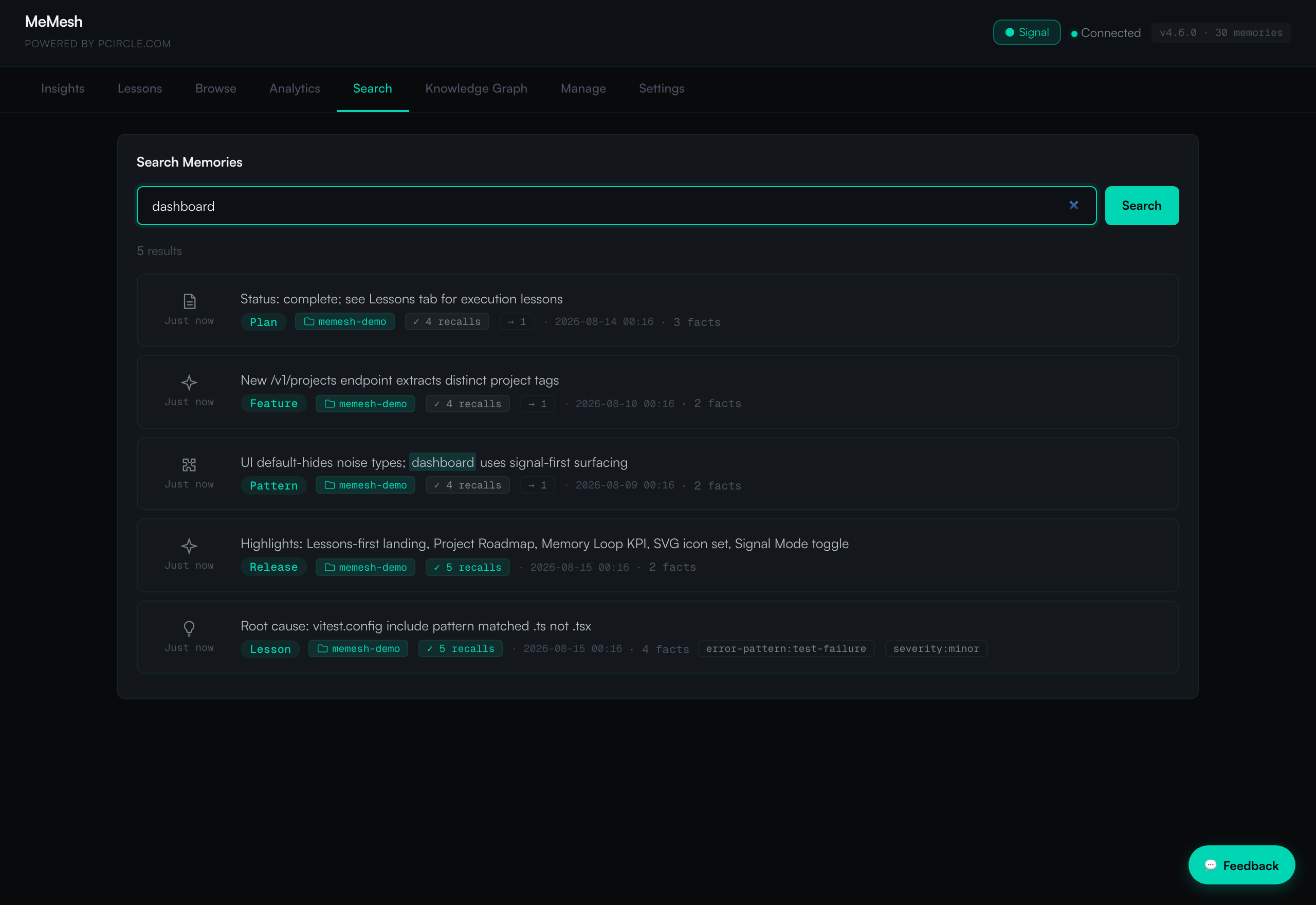The image size is (1316, 905).
Task: Click the date 2026-08-09 00:16
Action: click(625, 485)
